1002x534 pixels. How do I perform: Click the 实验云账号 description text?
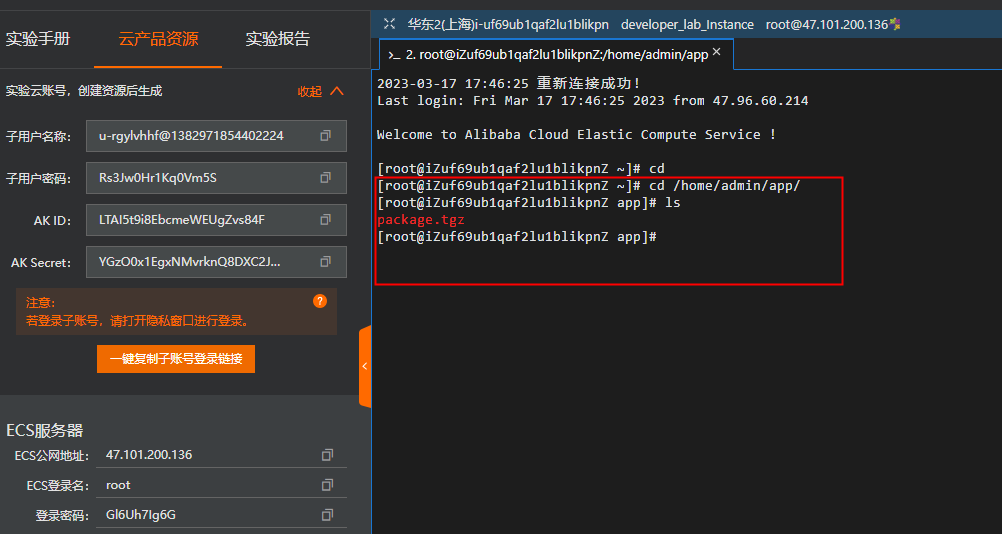tap(84, 91)
